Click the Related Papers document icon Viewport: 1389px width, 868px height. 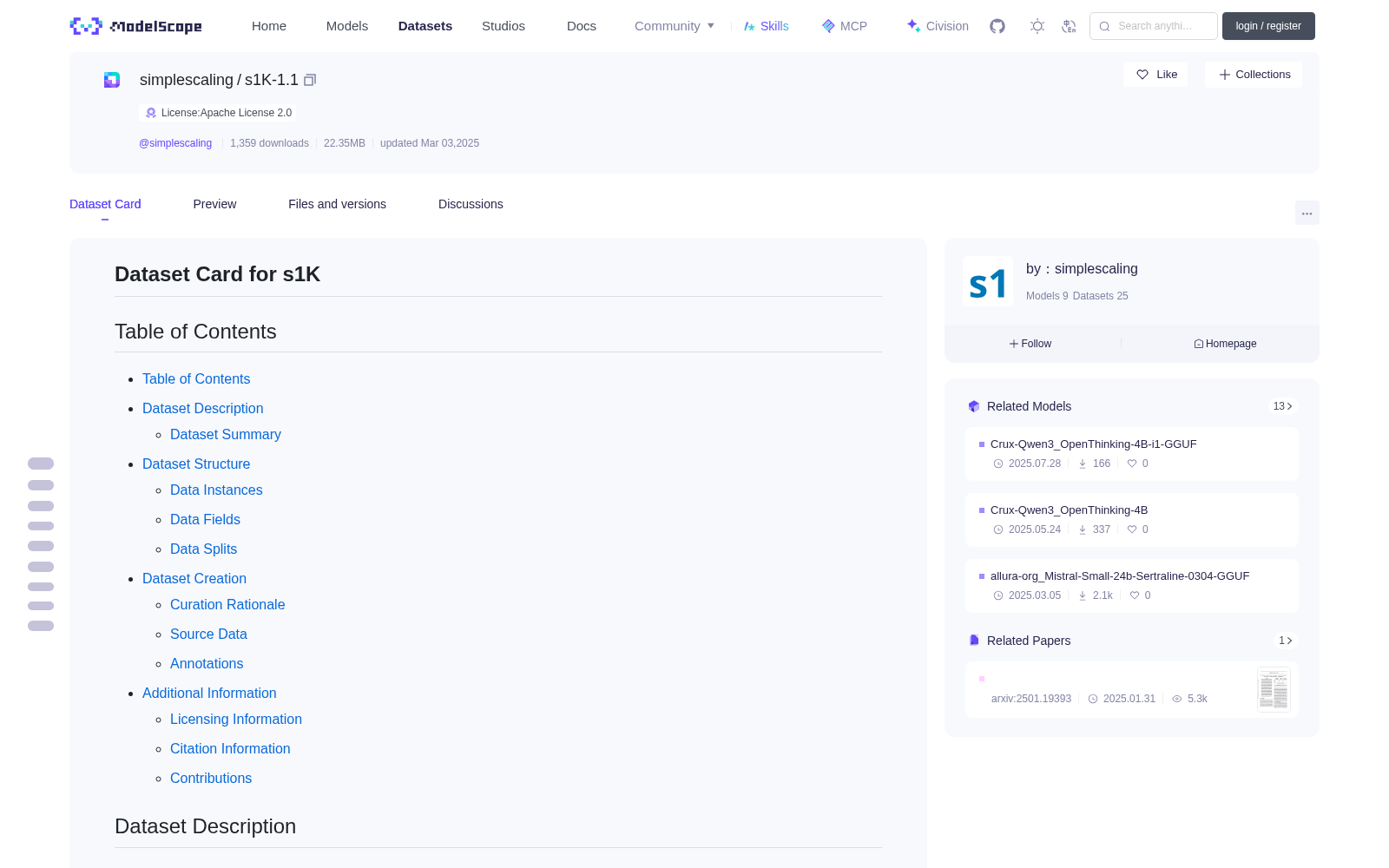click(x=974, y=641)
